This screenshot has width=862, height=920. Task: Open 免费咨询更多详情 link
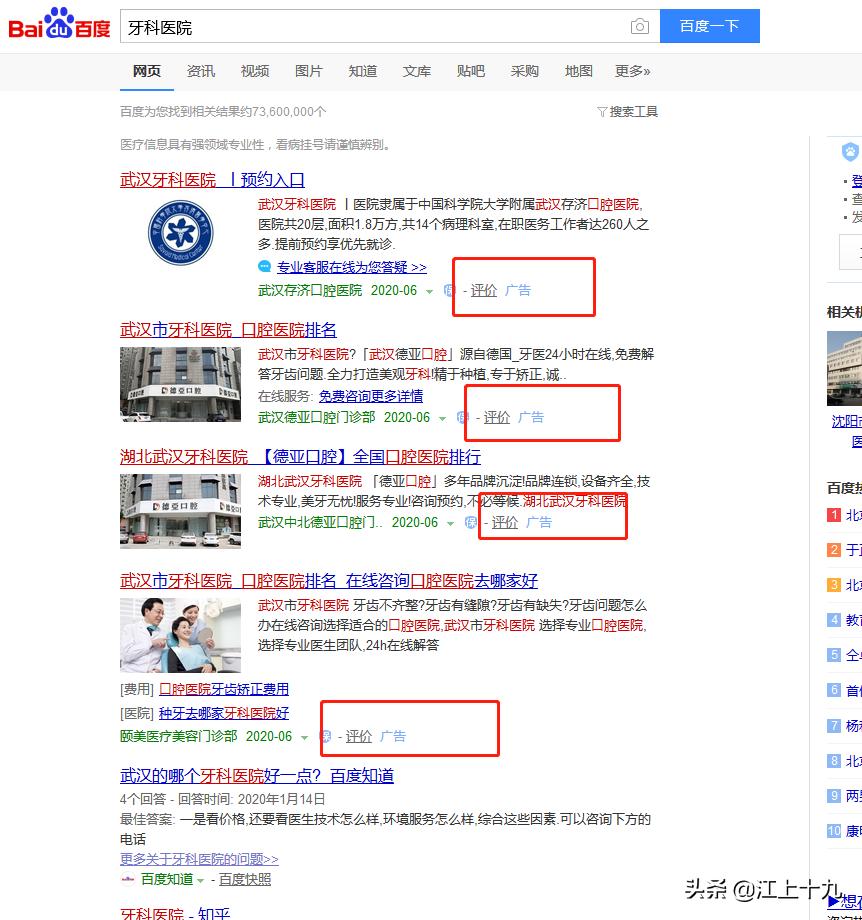point(371,396)
